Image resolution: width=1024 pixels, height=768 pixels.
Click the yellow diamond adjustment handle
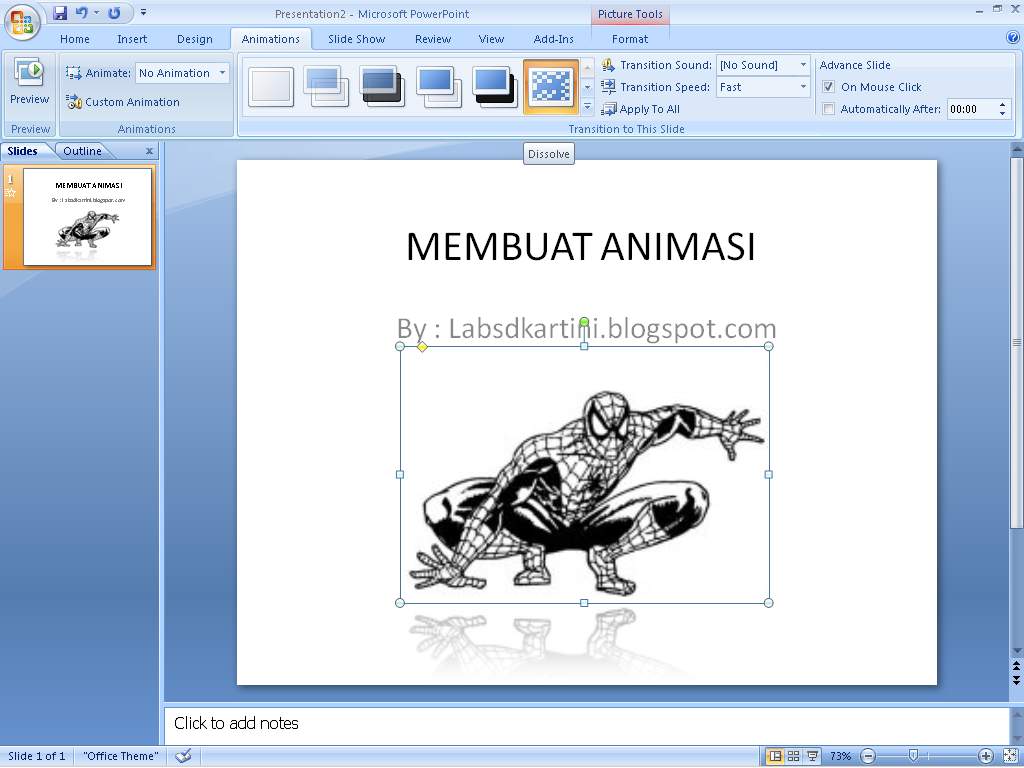(x=422, y=347)
